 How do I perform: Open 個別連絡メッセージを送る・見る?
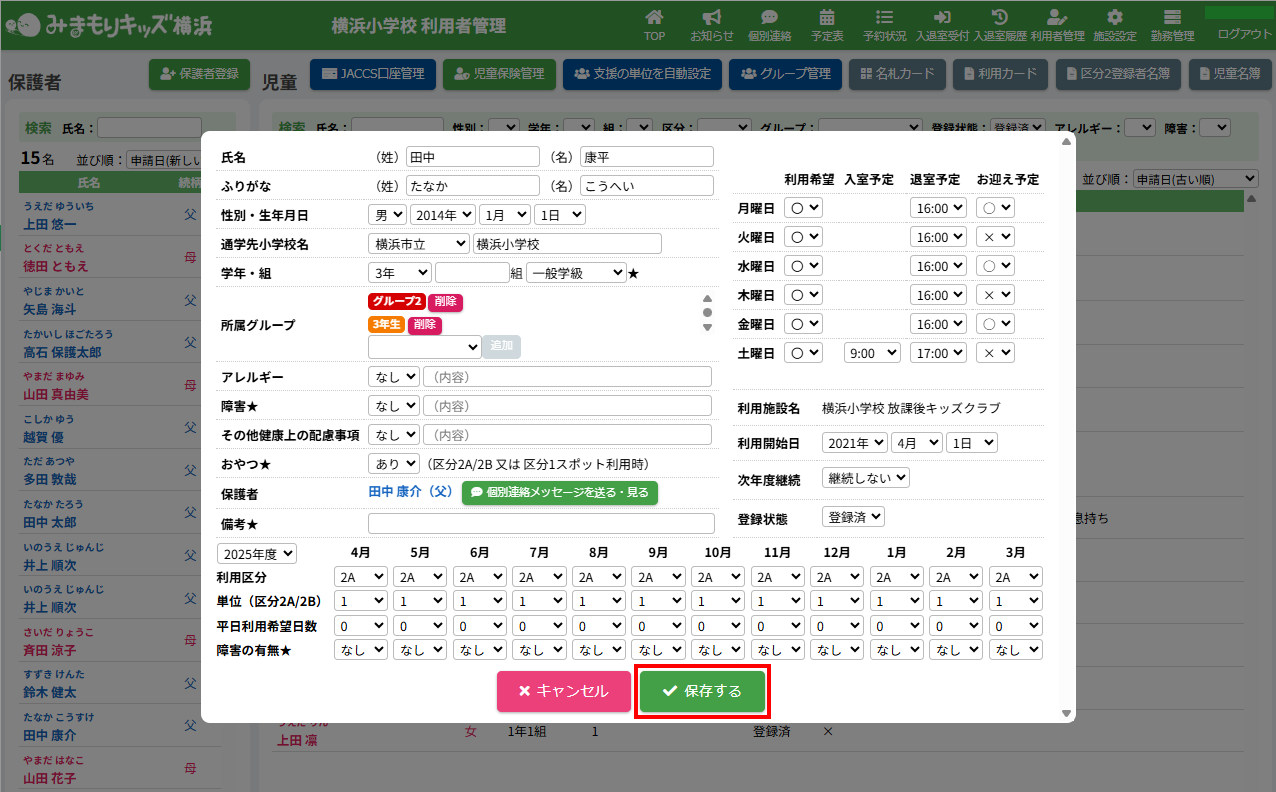(x=560, y=493)
